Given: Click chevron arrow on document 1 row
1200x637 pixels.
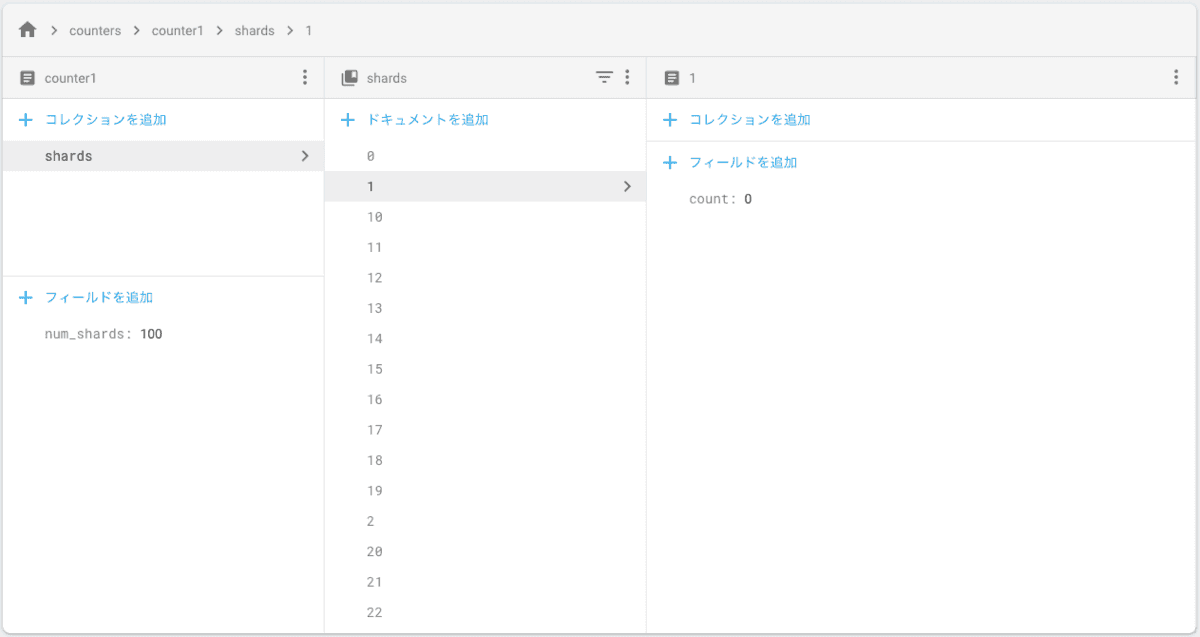Looking at the screenshot, I should click(x=627, y=186).
